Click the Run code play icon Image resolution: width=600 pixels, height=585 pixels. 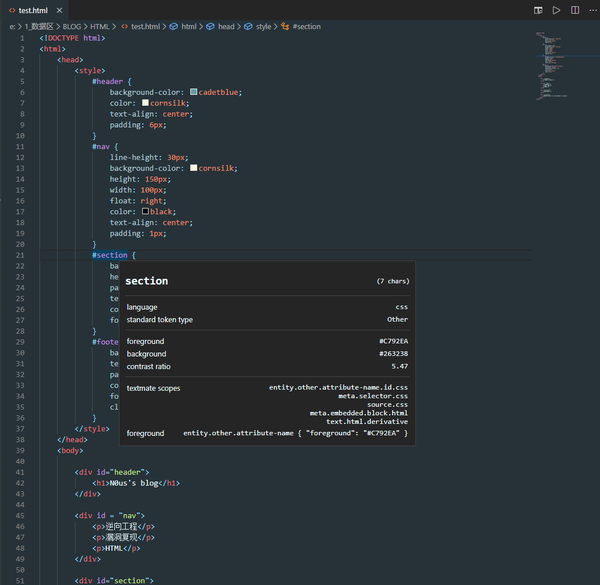(557, 9)
